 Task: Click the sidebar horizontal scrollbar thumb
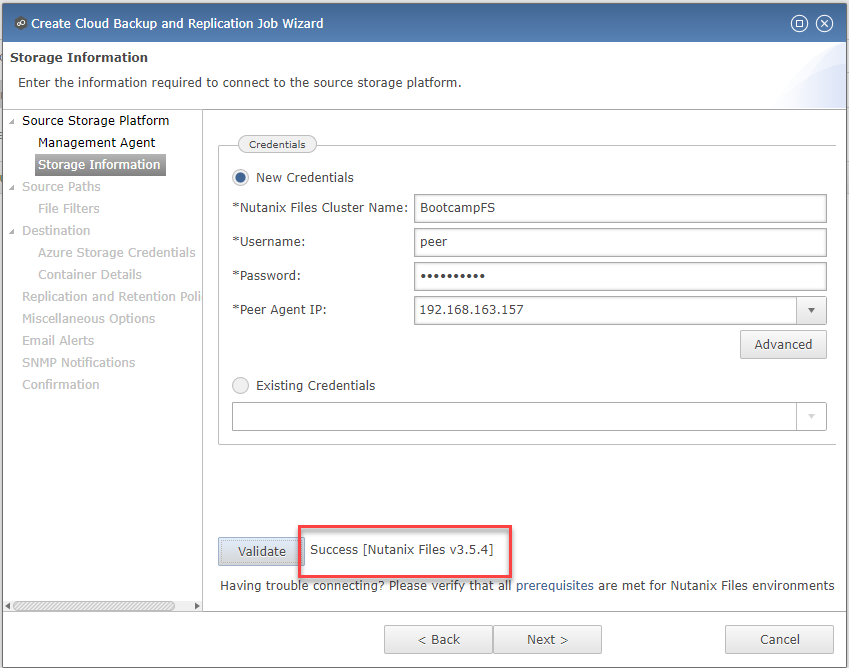(x=94, y=606)
